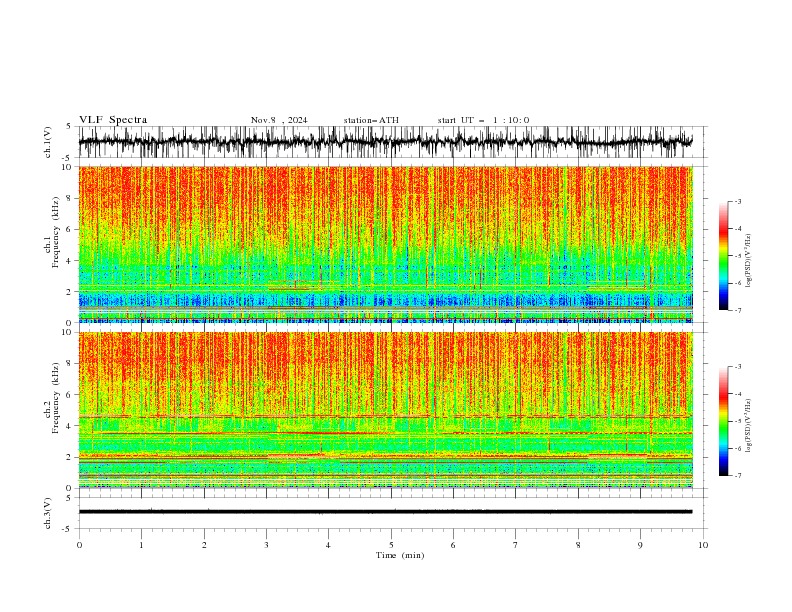The height and width of the screenshot is (612, 792).
Task: Click the time axis tick label "7"
Action: point(516,545)
